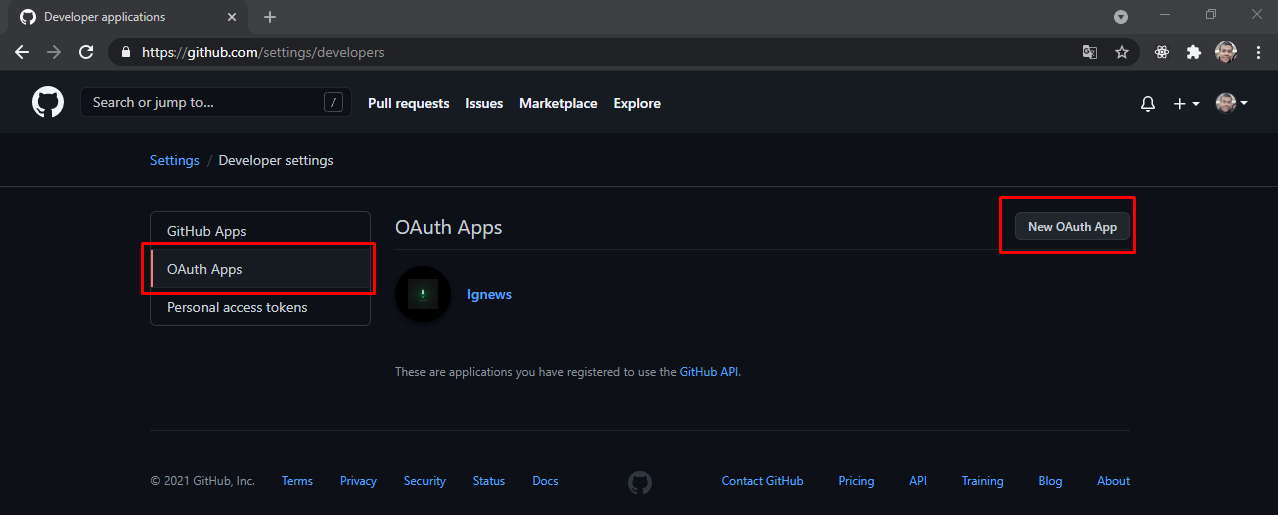Open the About footer link
The image size is (1278, 515).
(1113, 481)
